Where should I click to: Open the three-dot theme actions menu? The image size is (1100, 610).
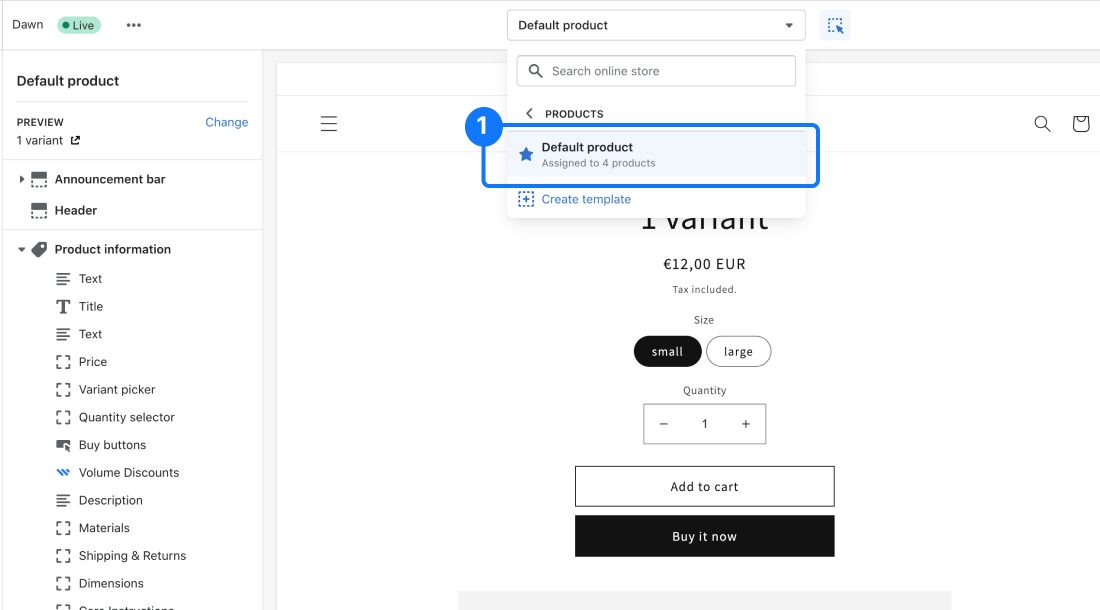134,25
